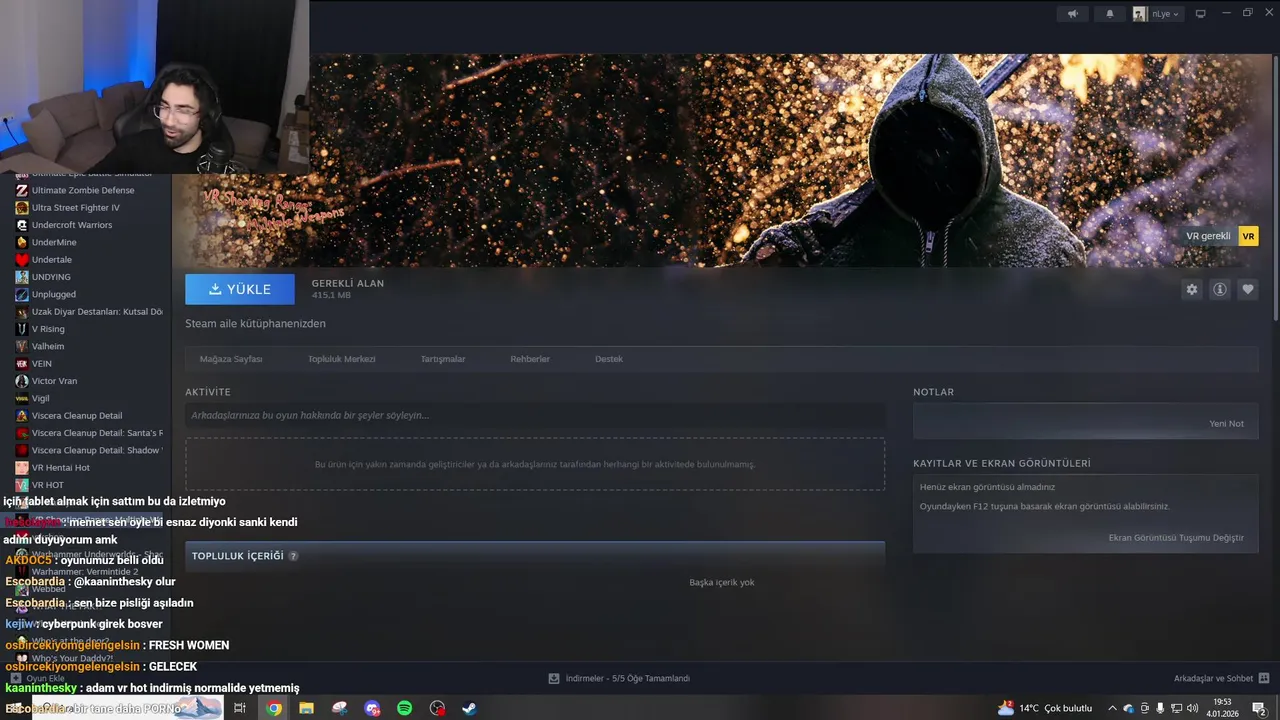The height and width of the screenshot is (720, 1280).
Task: Click the microphone tray icon
Action: click(1160, 708)
